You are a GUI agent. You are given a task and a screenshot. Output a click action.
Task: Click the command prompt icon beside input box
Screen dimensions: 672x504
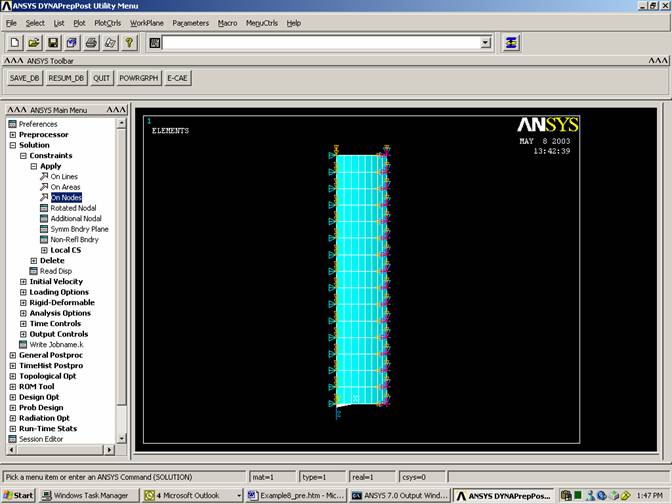(155, 43)
